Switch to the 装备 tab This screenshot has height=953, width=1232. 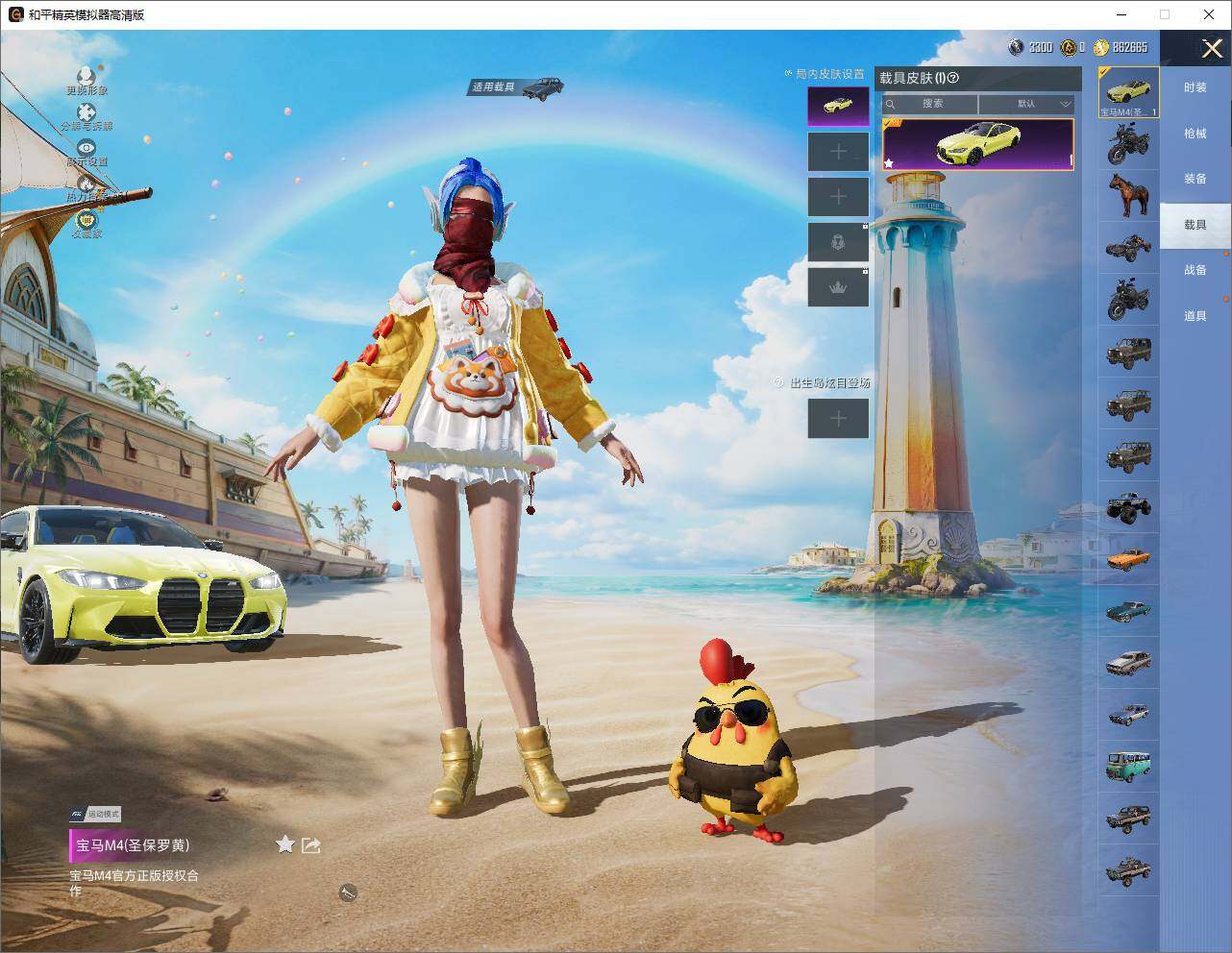[1195, 179]
